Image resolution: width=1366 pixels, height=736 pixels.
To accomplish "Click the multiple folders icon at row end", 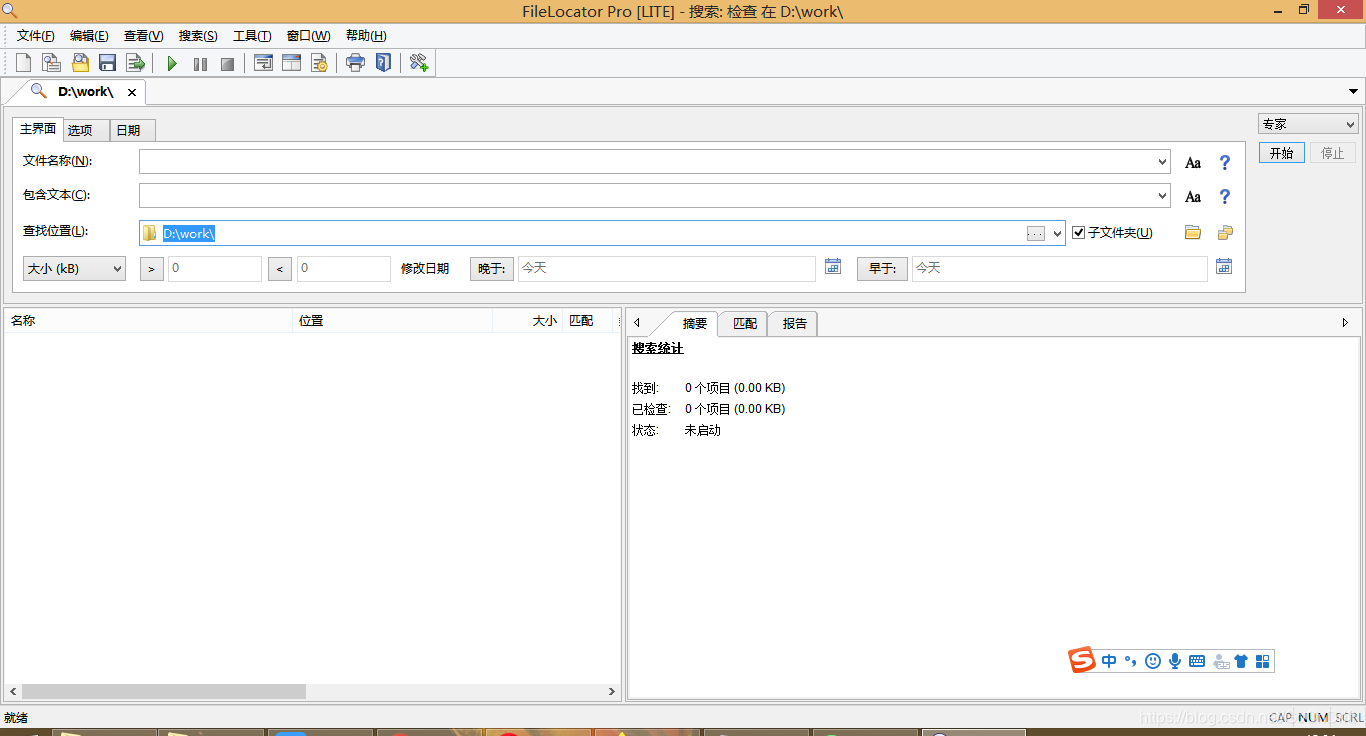I will [x=1225, y=233].
